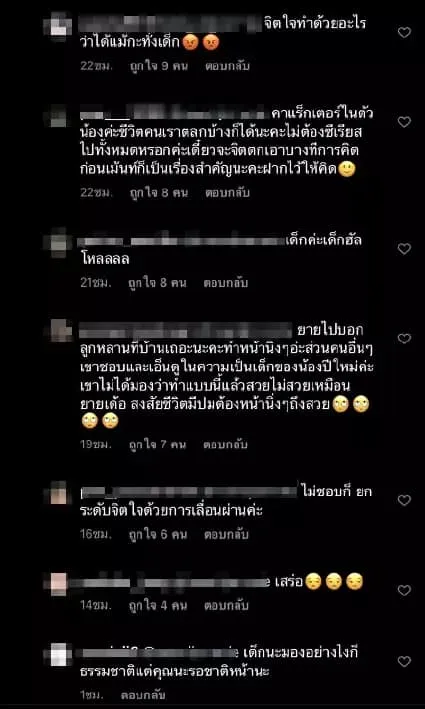Open profile picture of first commenter
The image size is (425, 709).
[61, 26]
